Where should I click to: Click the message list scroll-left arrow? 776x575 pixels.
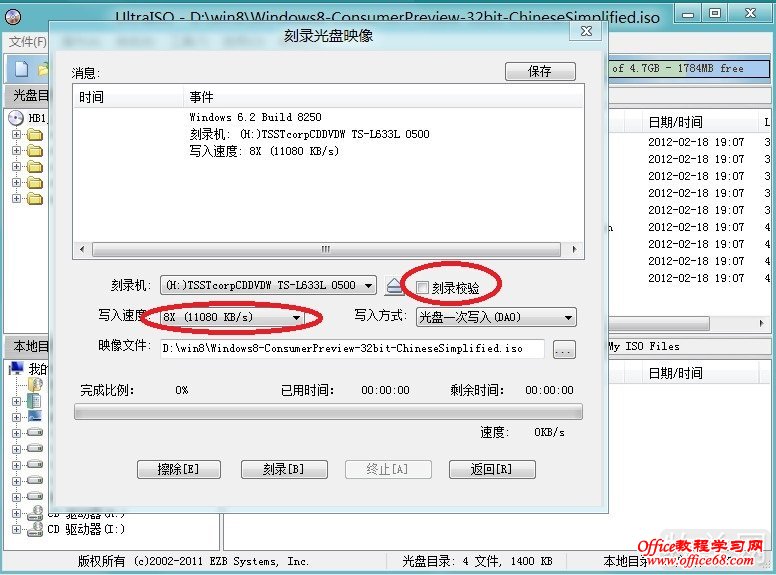[x=82, y=249]
